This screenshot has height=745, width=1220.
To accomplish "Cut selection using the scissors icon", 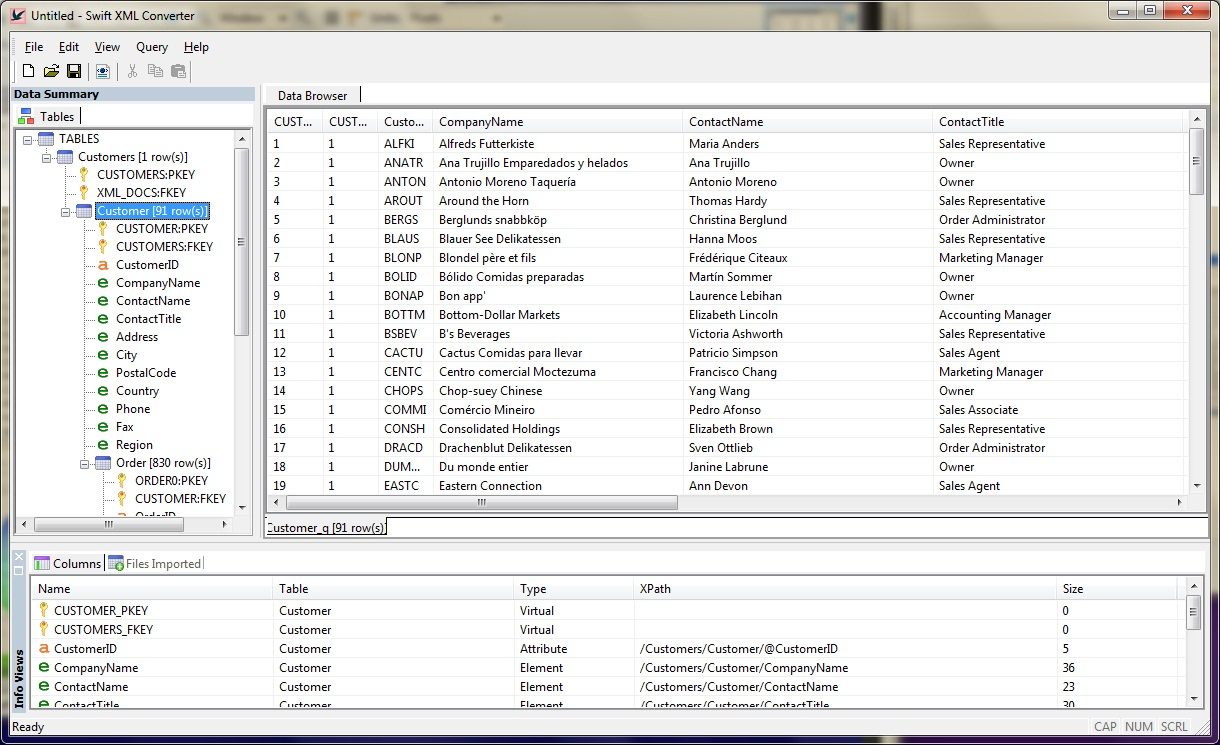I will [x=132, y=70].
